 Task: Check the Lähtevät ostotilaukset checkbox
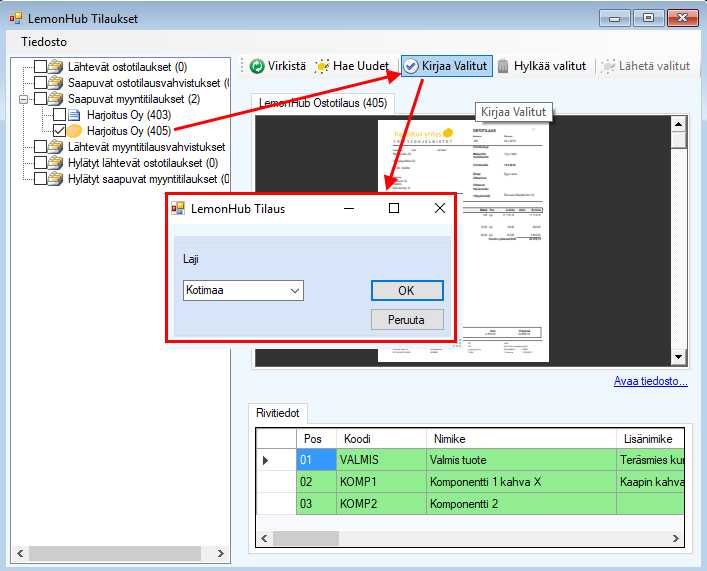pos(41,67)
